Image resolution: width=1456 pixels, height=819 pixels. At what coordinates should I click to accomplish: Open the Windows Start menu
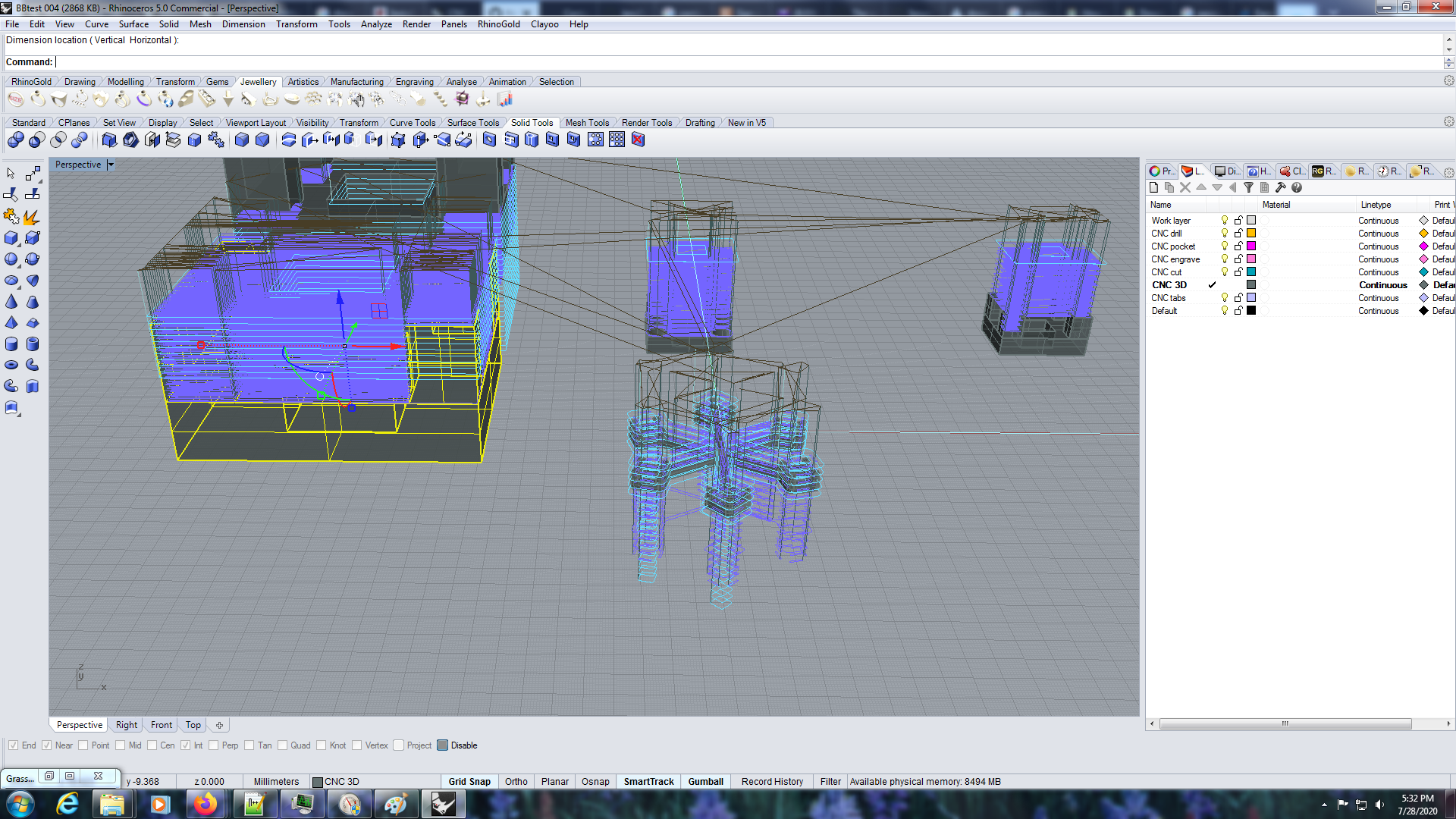20,804
